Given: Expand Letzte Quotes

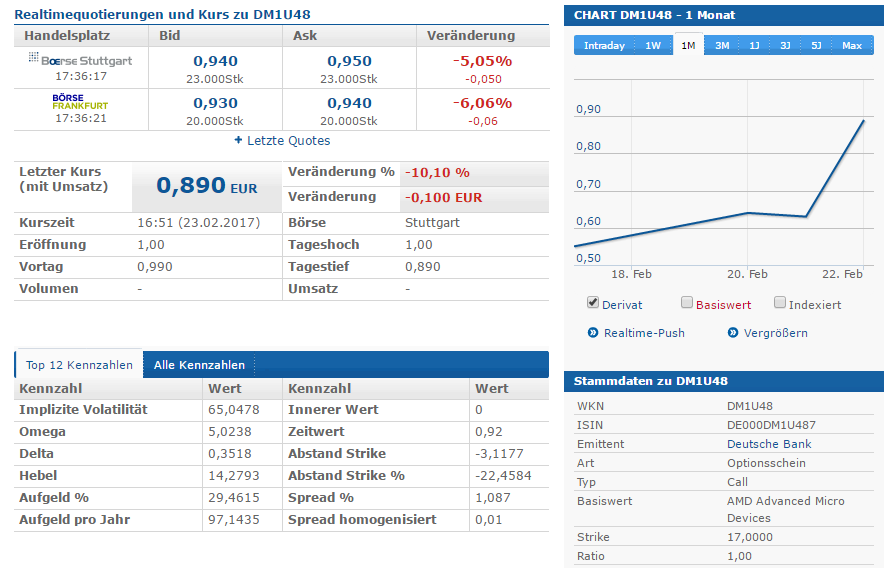Looking at the screenshot, I should click(x=288, y=141).
